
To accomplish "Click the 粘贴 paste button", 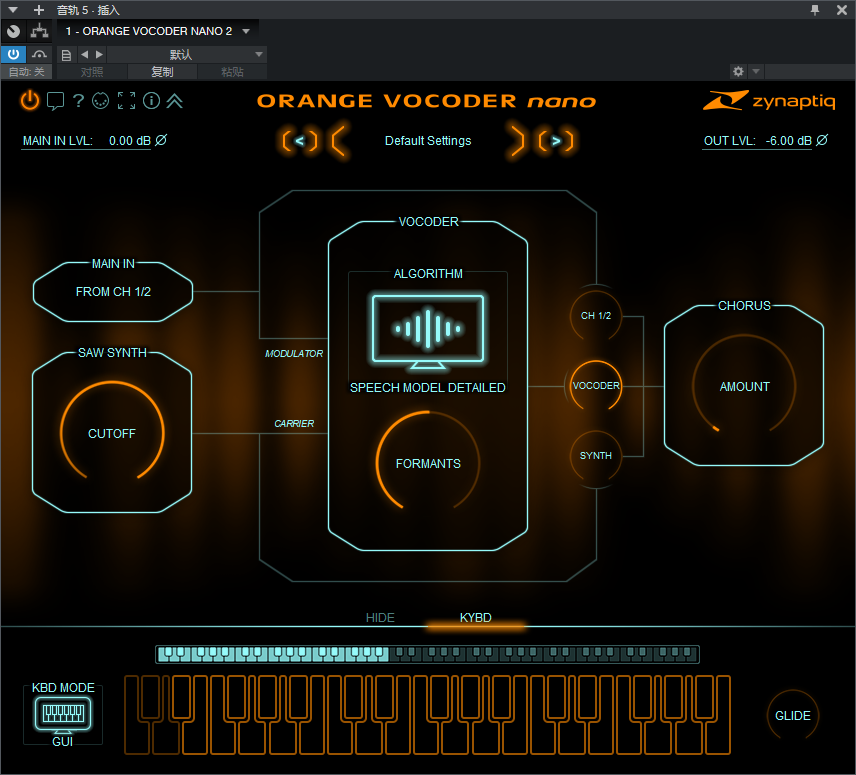I will click(x=232, y=71).
